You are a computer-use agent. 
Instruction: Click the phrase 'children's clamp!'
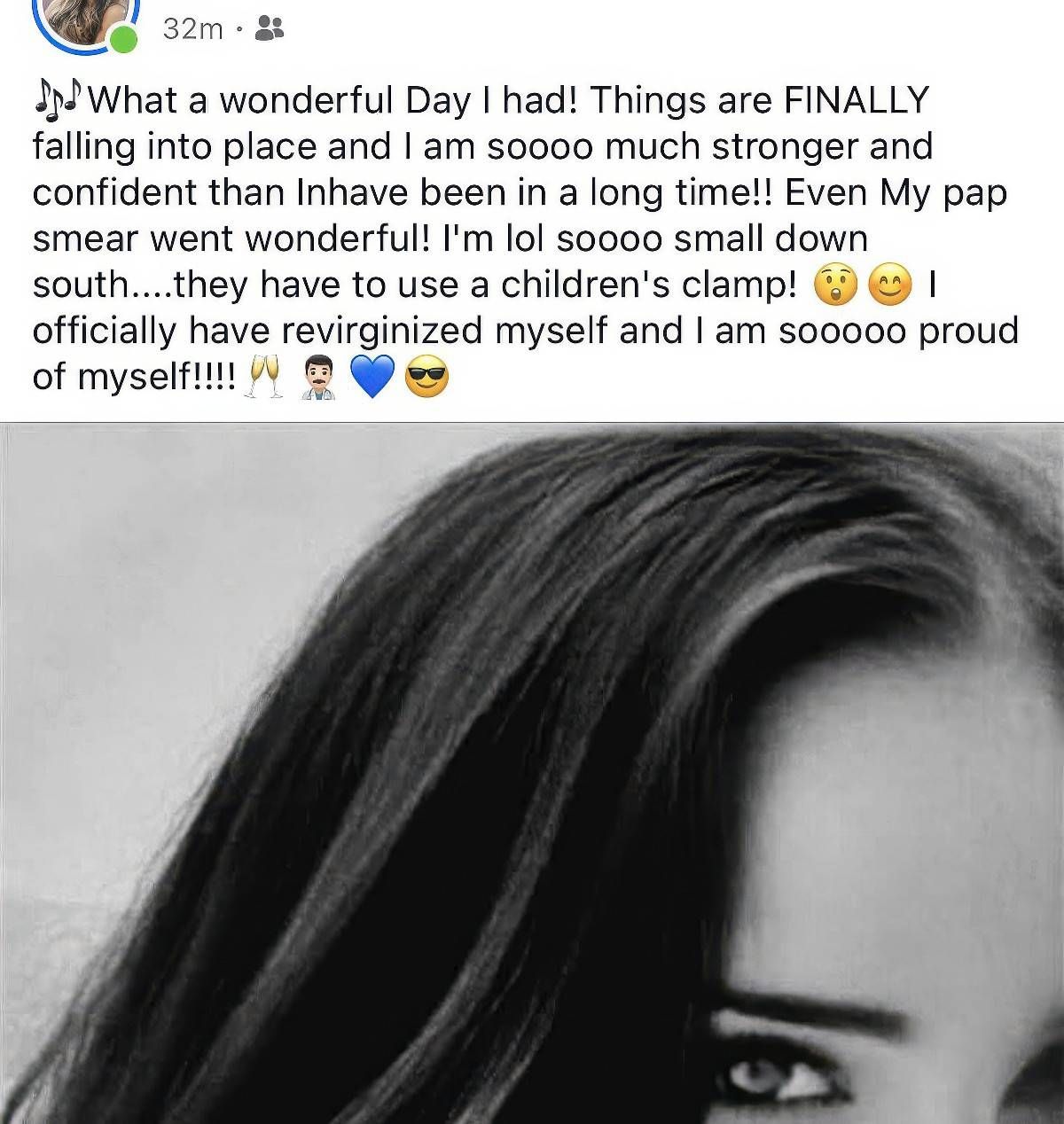(648, 285)
